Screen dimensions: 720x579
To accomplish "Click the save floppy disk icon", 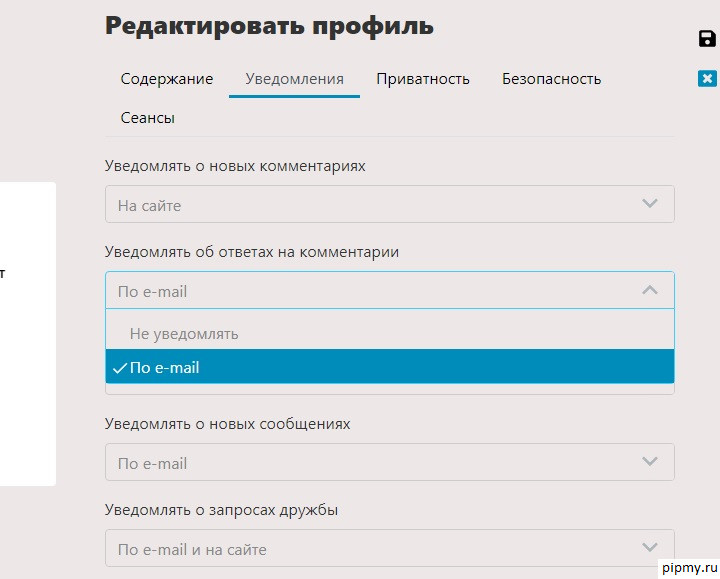I will click(x=707, y=39).
